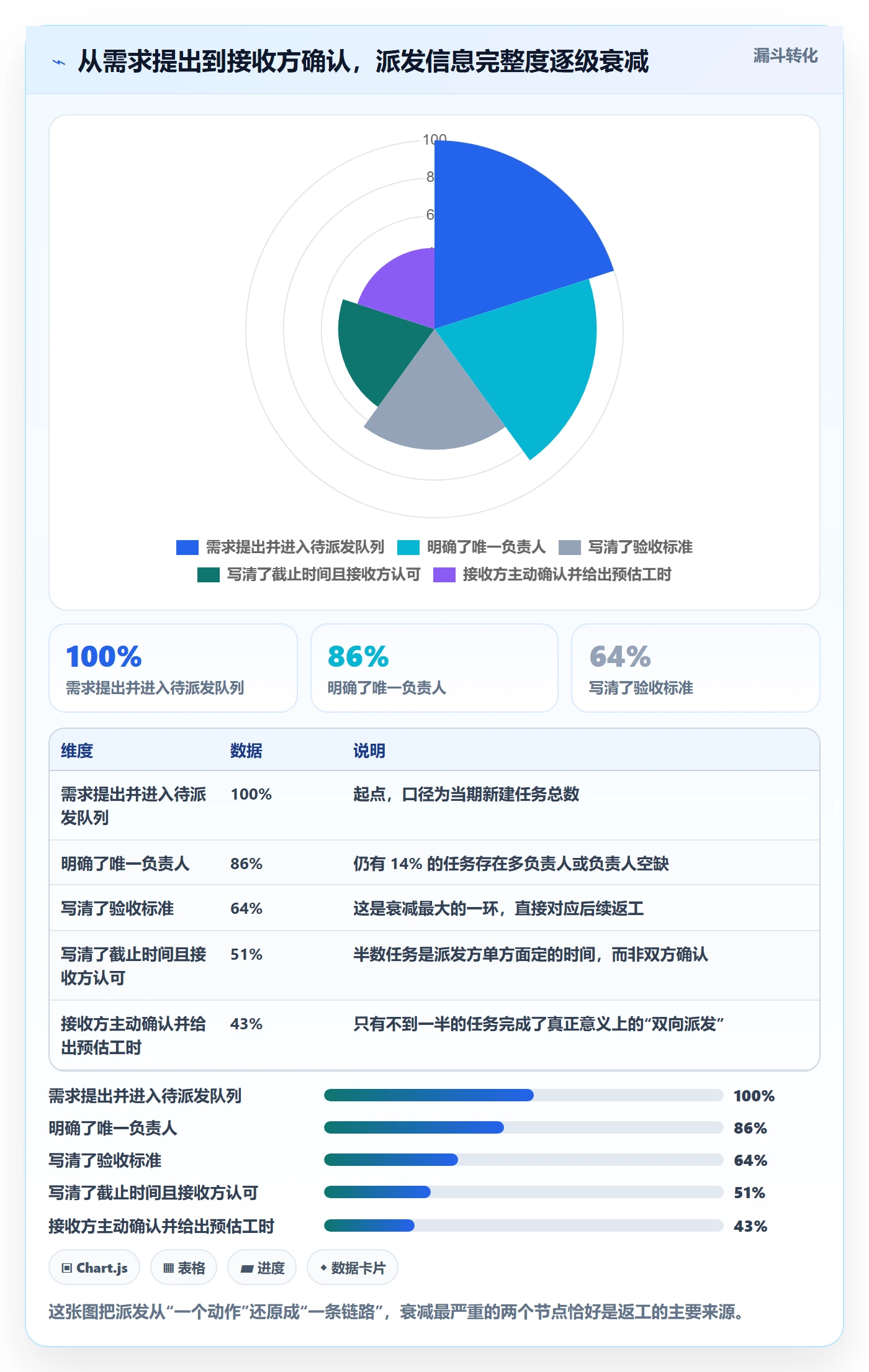This screenshot has height=1372, width=869.
Task: Click the 51% table cell
Action: 246,954
